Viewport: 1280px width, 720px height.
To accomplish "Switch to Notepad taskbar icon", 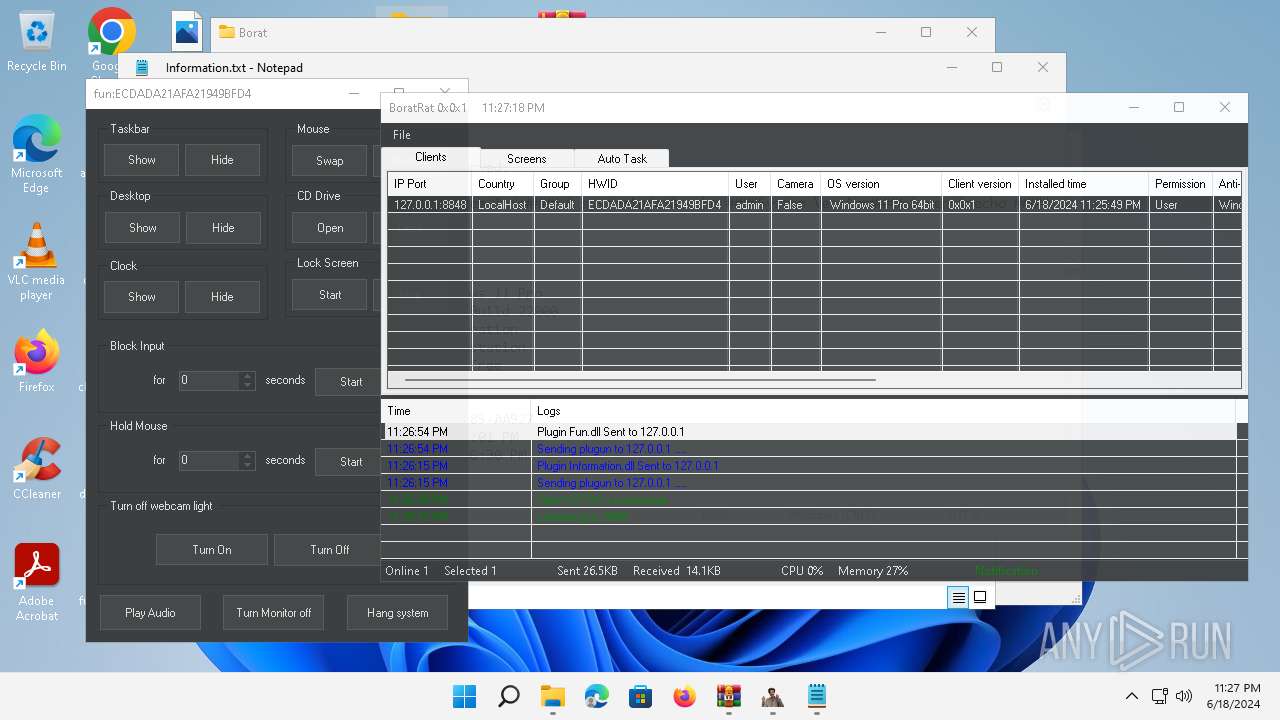I will (x=817, y=696).
